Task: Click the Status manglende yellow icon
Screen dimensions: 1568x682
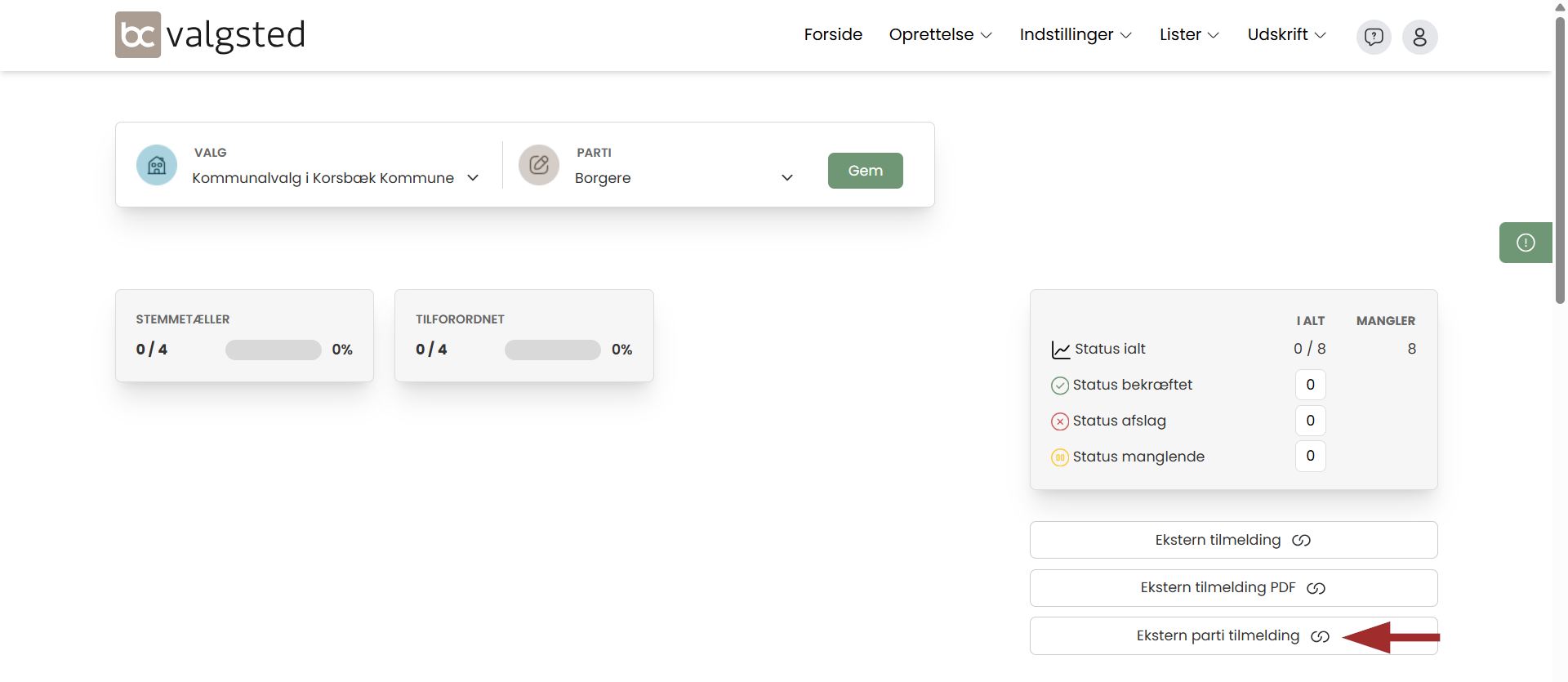Action: coord(1059,457)
